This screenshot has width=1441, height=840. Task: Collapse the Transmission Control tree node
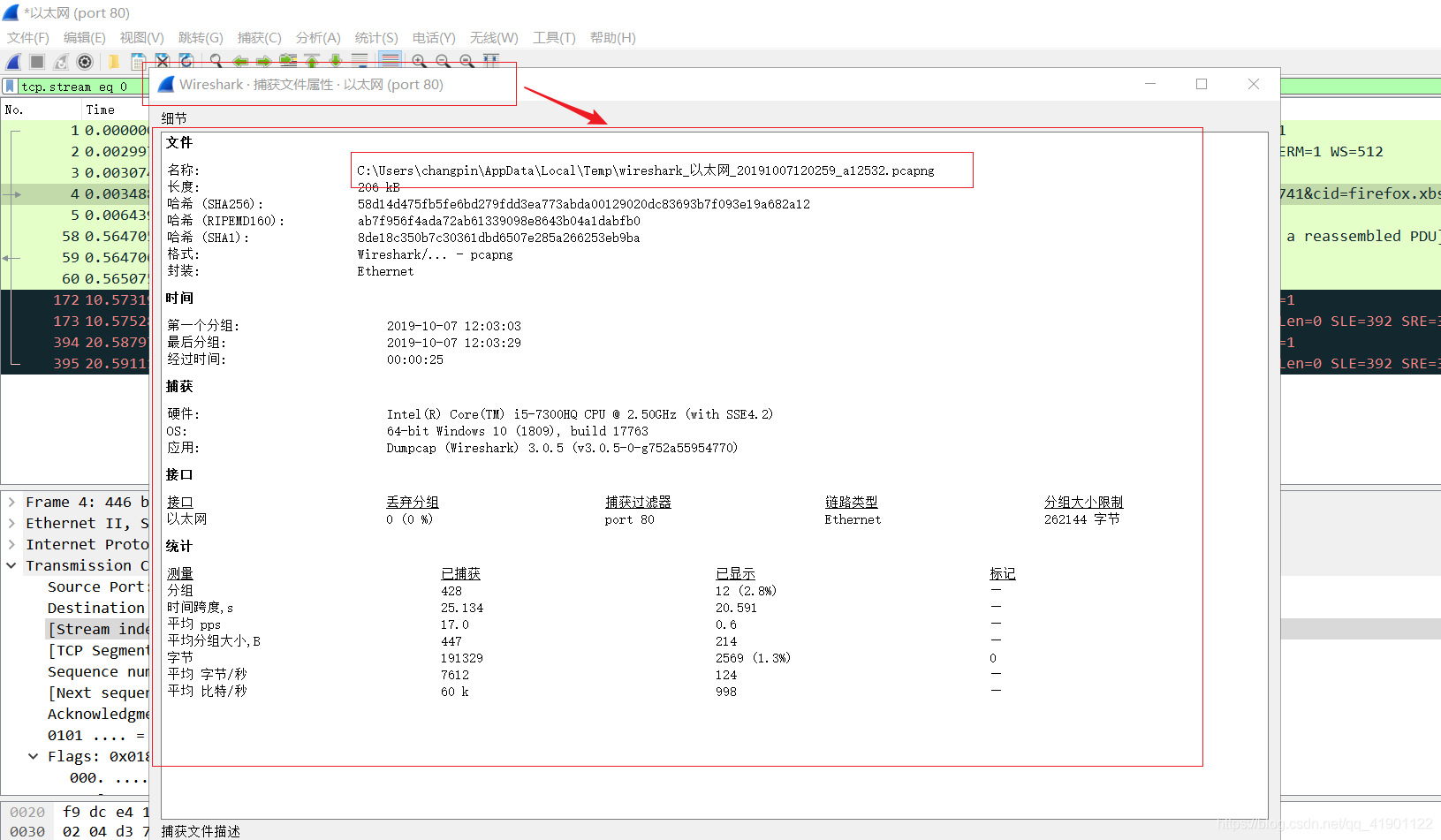[11, 565]
